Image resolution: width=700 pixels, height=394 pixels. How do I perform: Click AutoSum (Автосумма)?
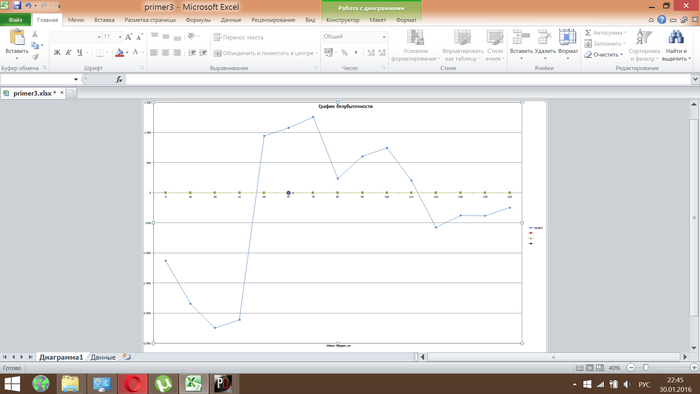pos(605,33)
